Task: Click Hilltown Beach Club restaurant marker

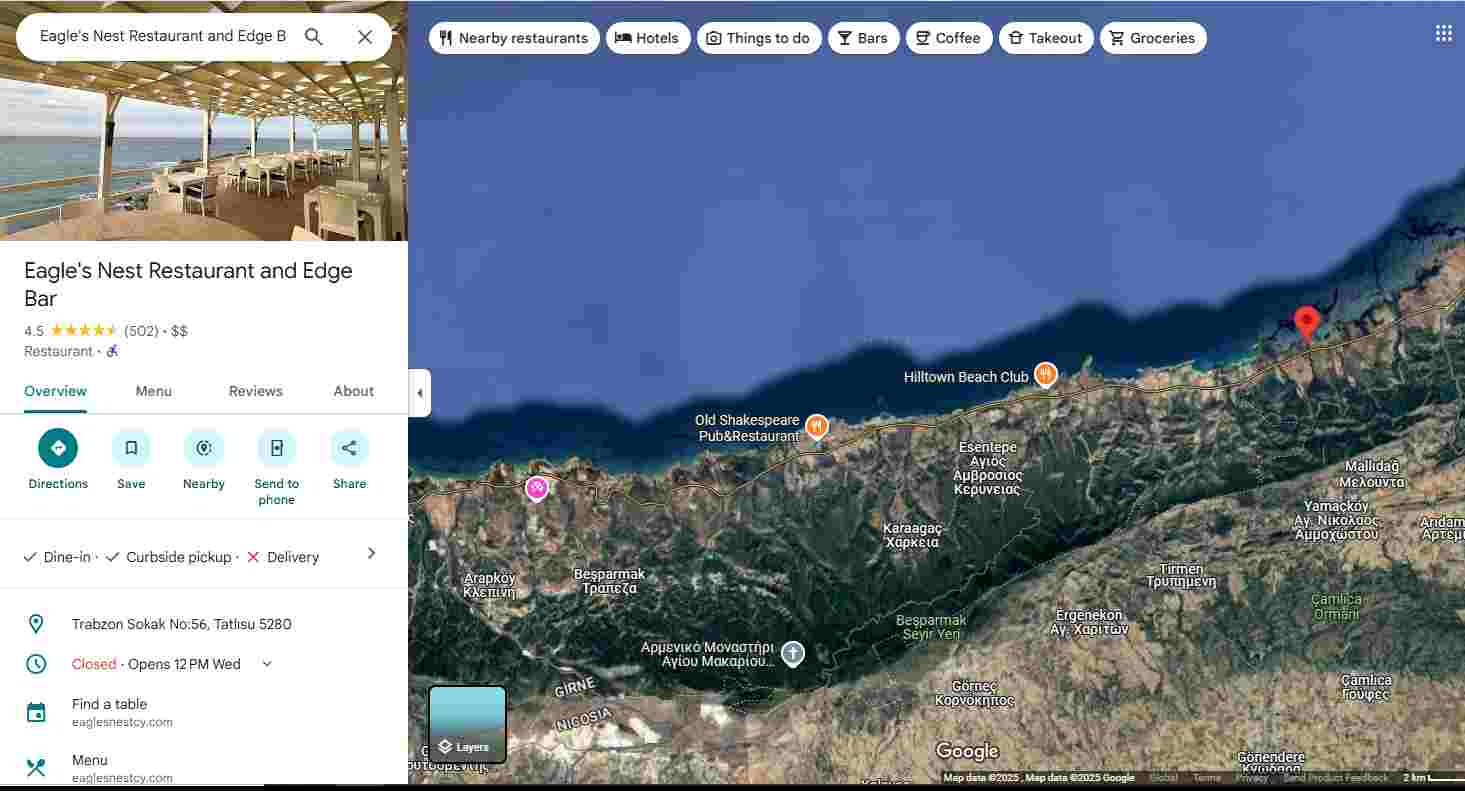Action: [1045, 375]
